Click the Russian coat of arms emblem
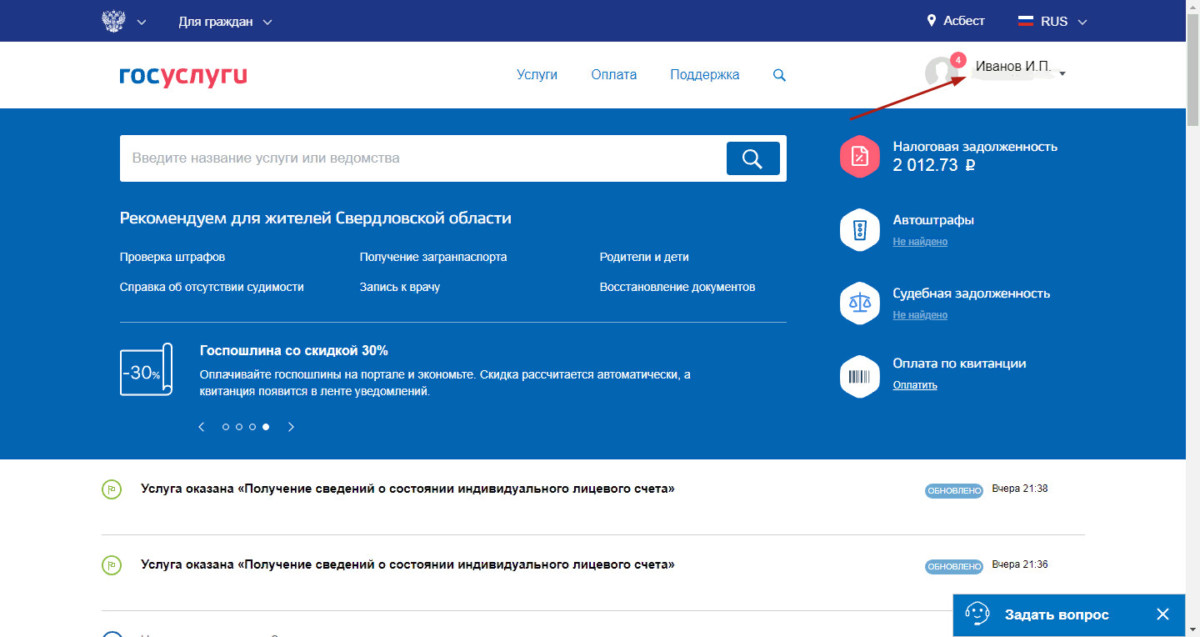1200x637 pixels. pyautogui.click(x=113, y=21)
